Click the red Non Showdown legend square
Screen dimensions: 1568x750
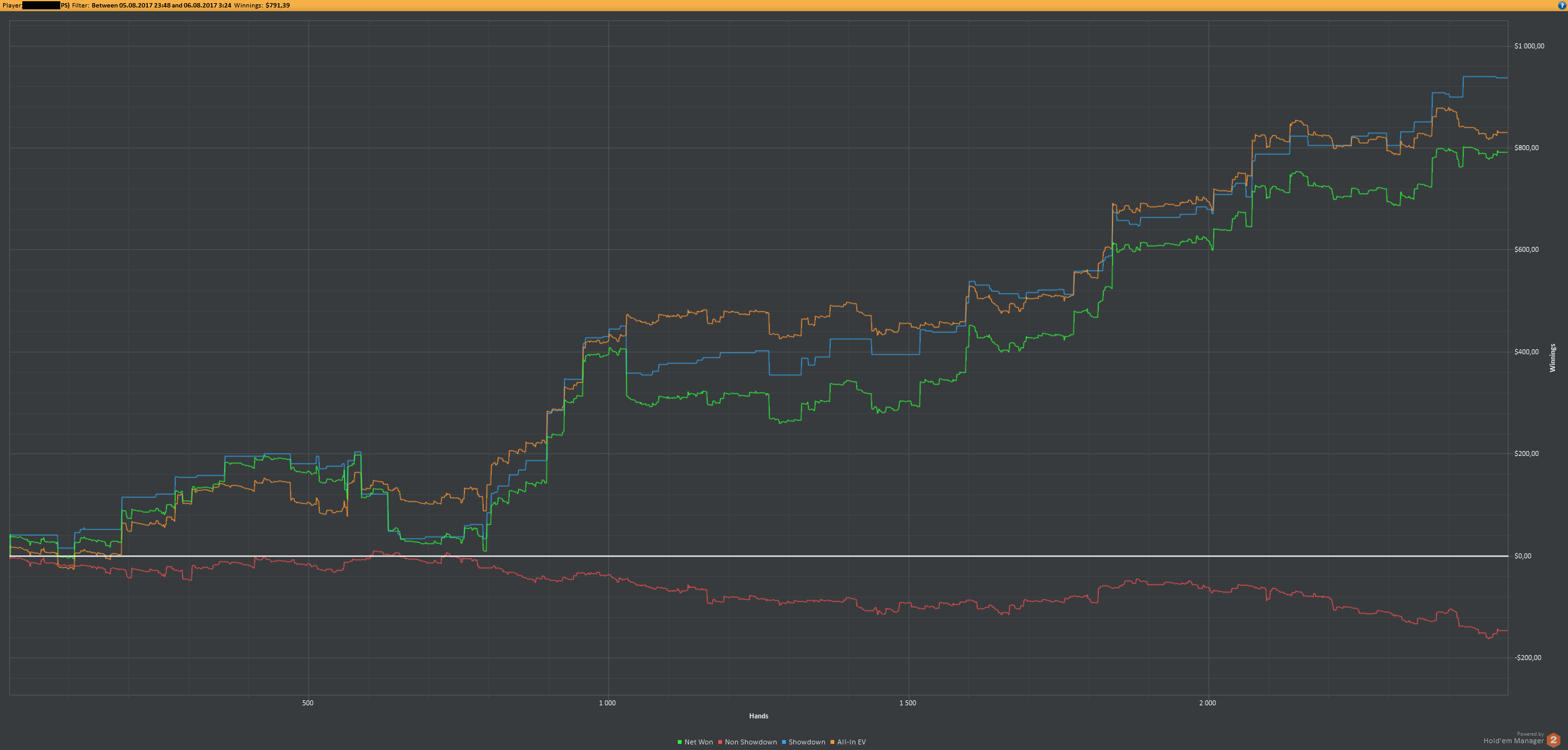[720, 742]
